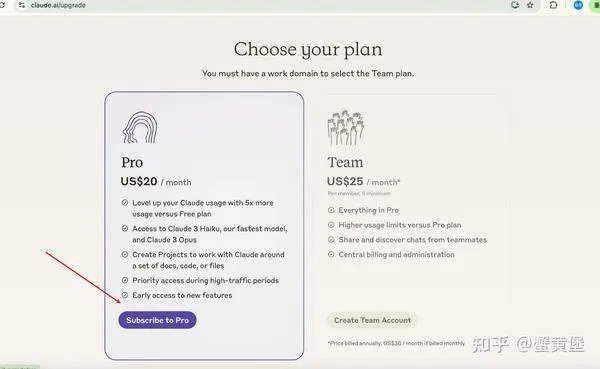600x369 pixels.
Task: Click the checkmark beside Everything in Pro
Action: [x=331, y=210]
